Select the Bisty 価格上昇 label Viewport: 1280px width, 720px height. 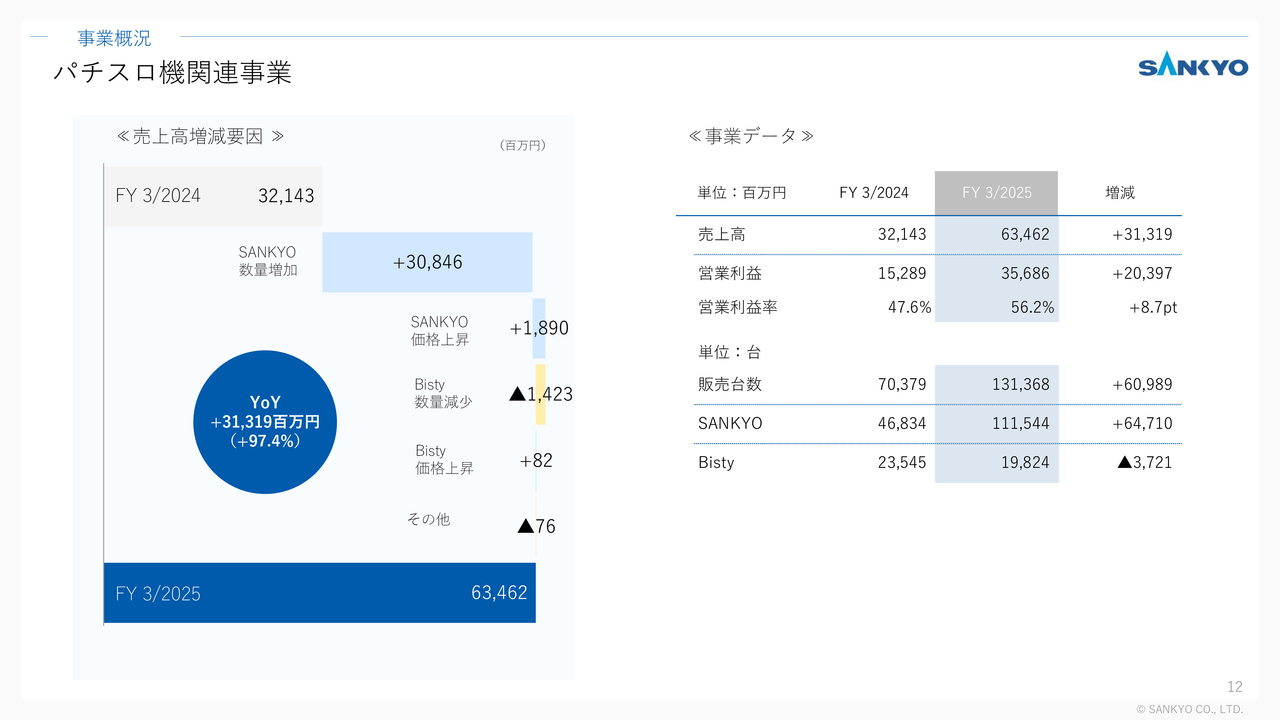444,460
